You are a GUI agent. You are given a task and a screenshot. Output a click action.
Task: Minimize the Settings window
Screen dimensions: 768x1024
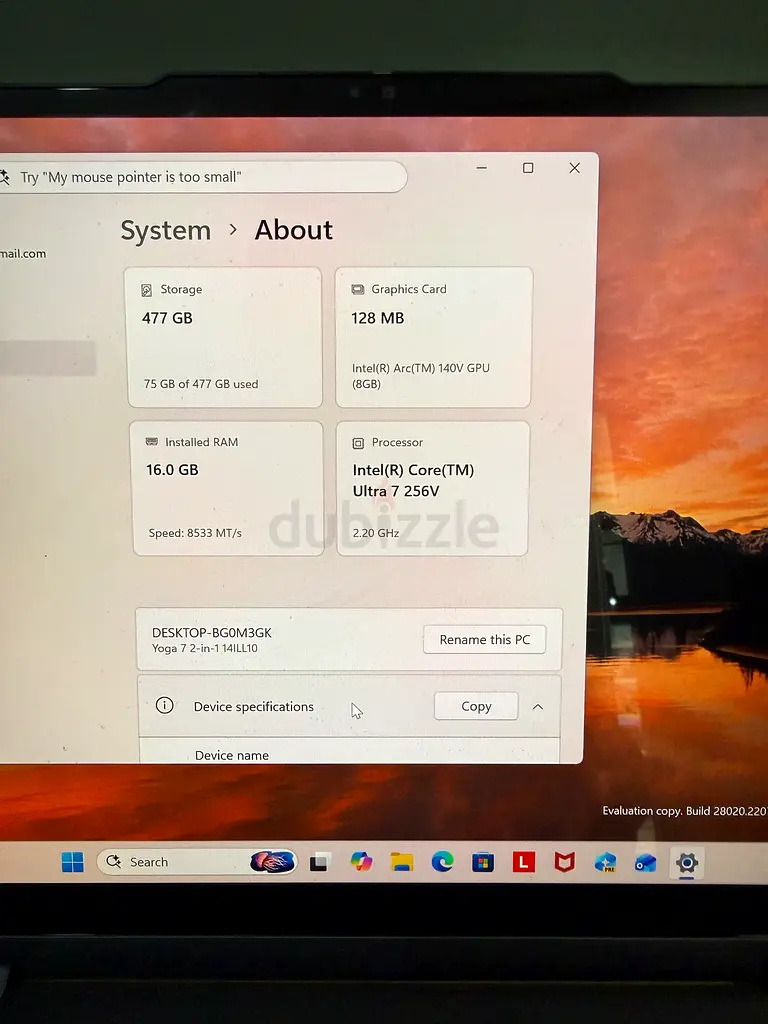[x=482, y=168]
